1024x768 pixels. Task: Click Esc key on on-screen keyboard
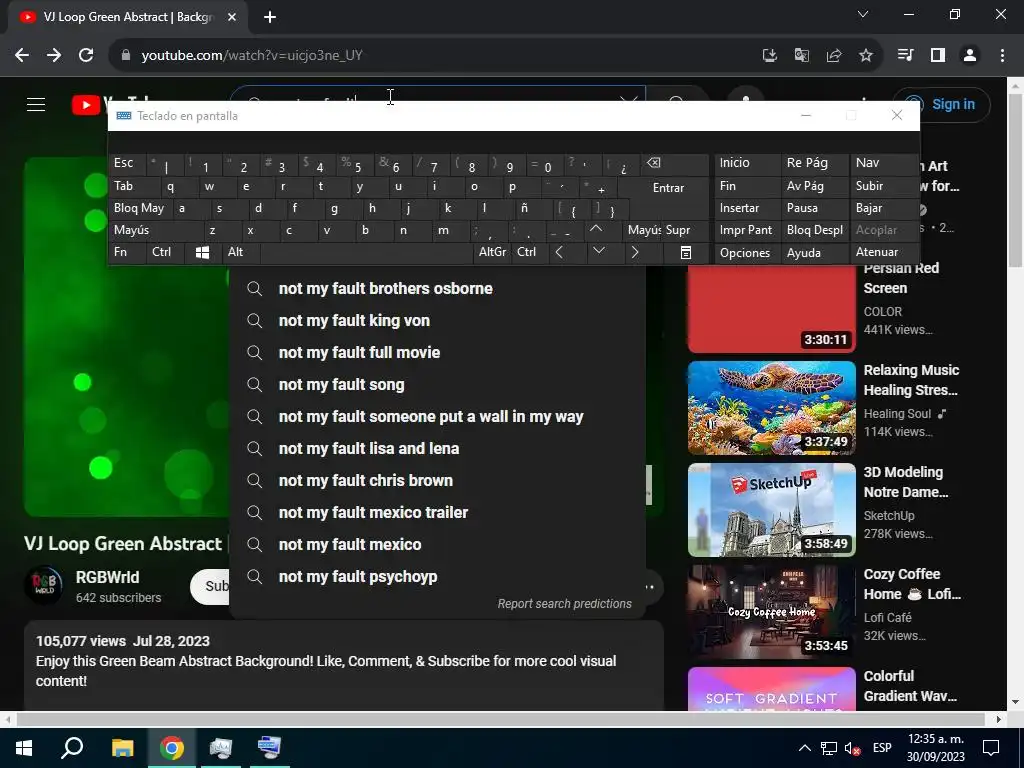[x=127, y=164]
